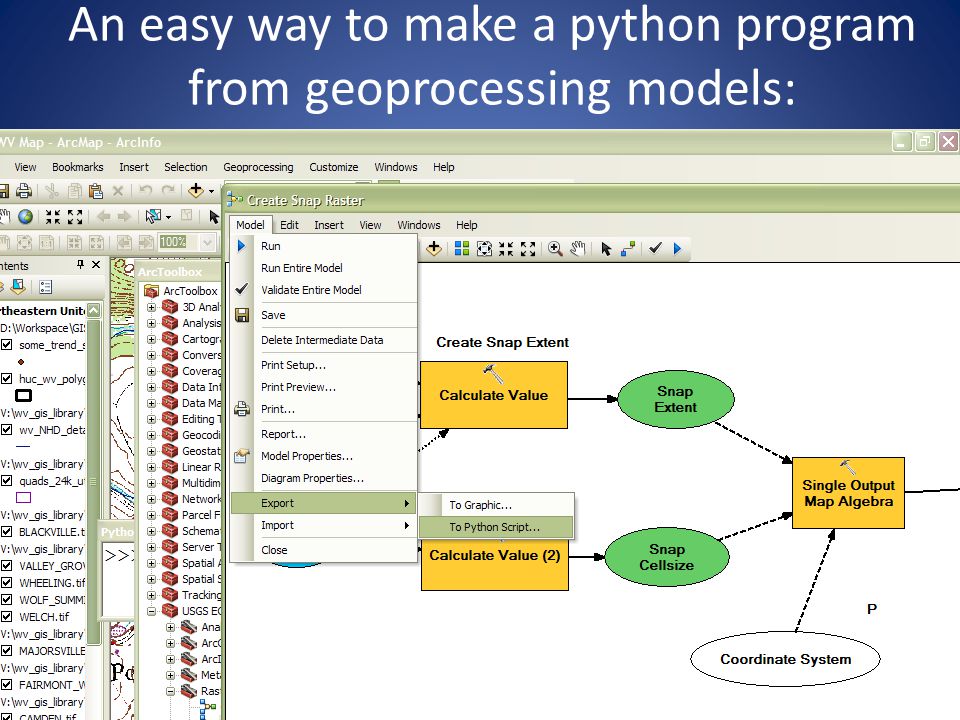This screenshot has height=720, width=960.
Task: Toggle the MAJORSVILLE layer checkbox
Action: point(6,651)
